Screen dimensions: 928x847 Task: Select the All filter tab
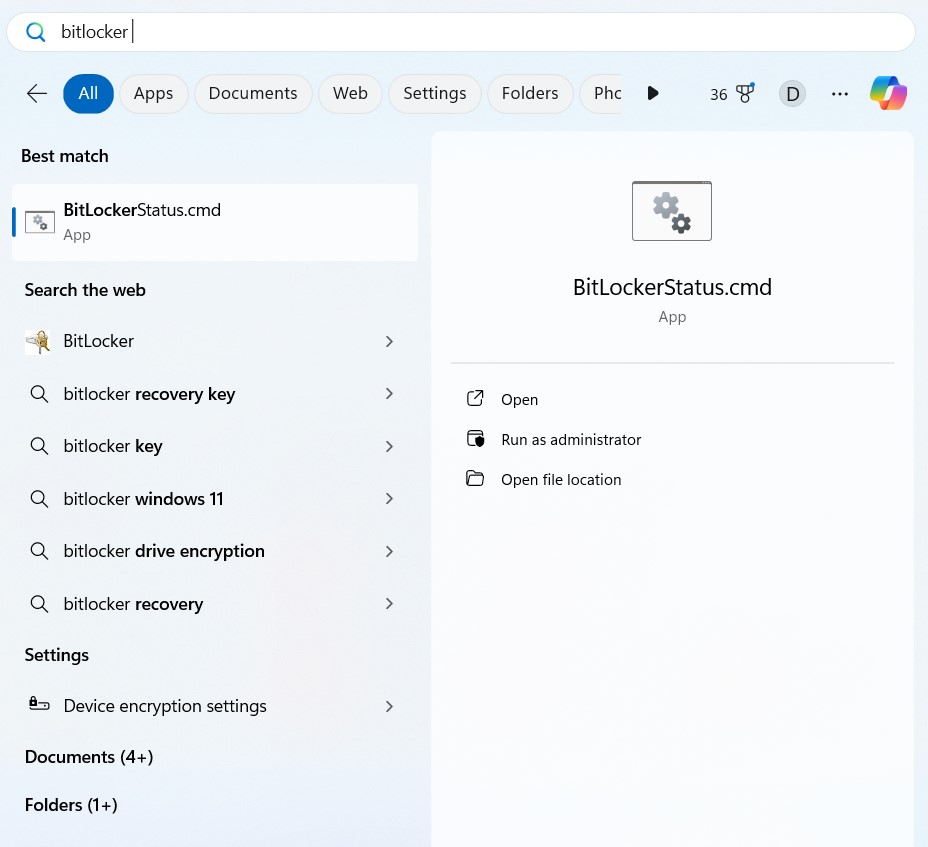coord(88,94)
